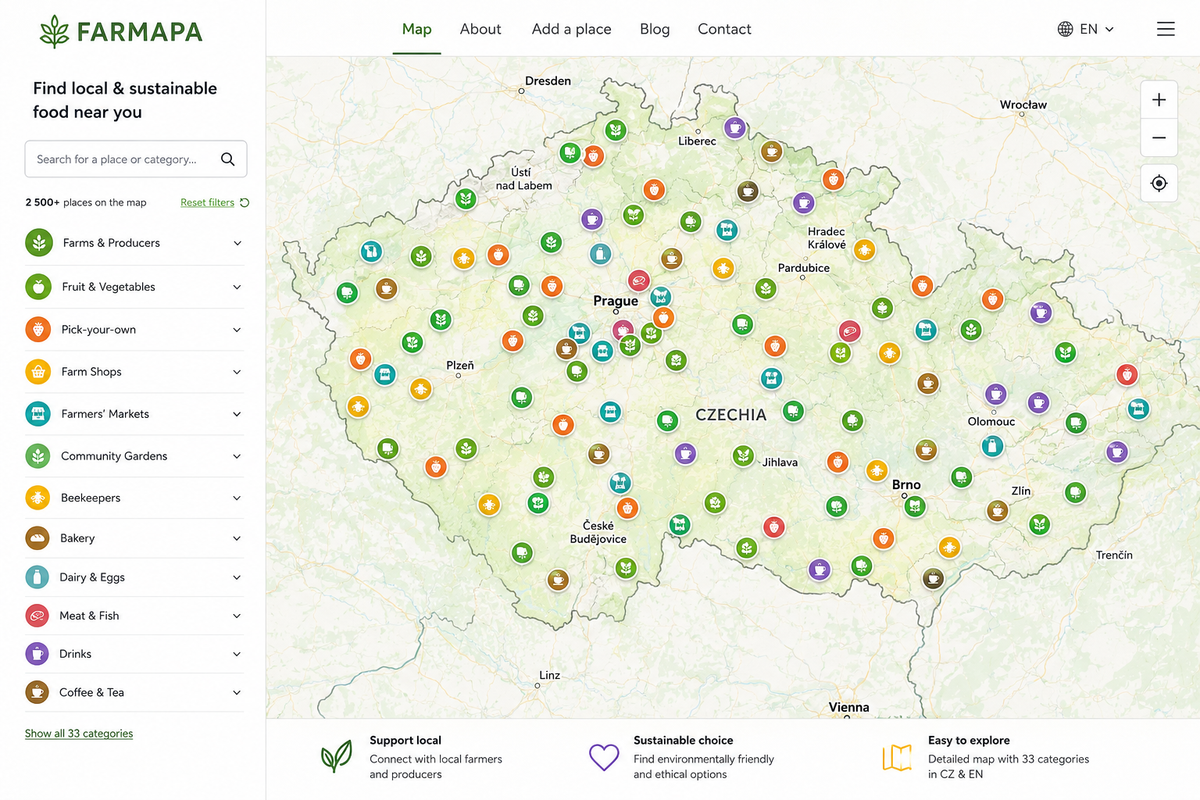
Task: Click the Meat & Fish steak icon
Action: [37, 616]
